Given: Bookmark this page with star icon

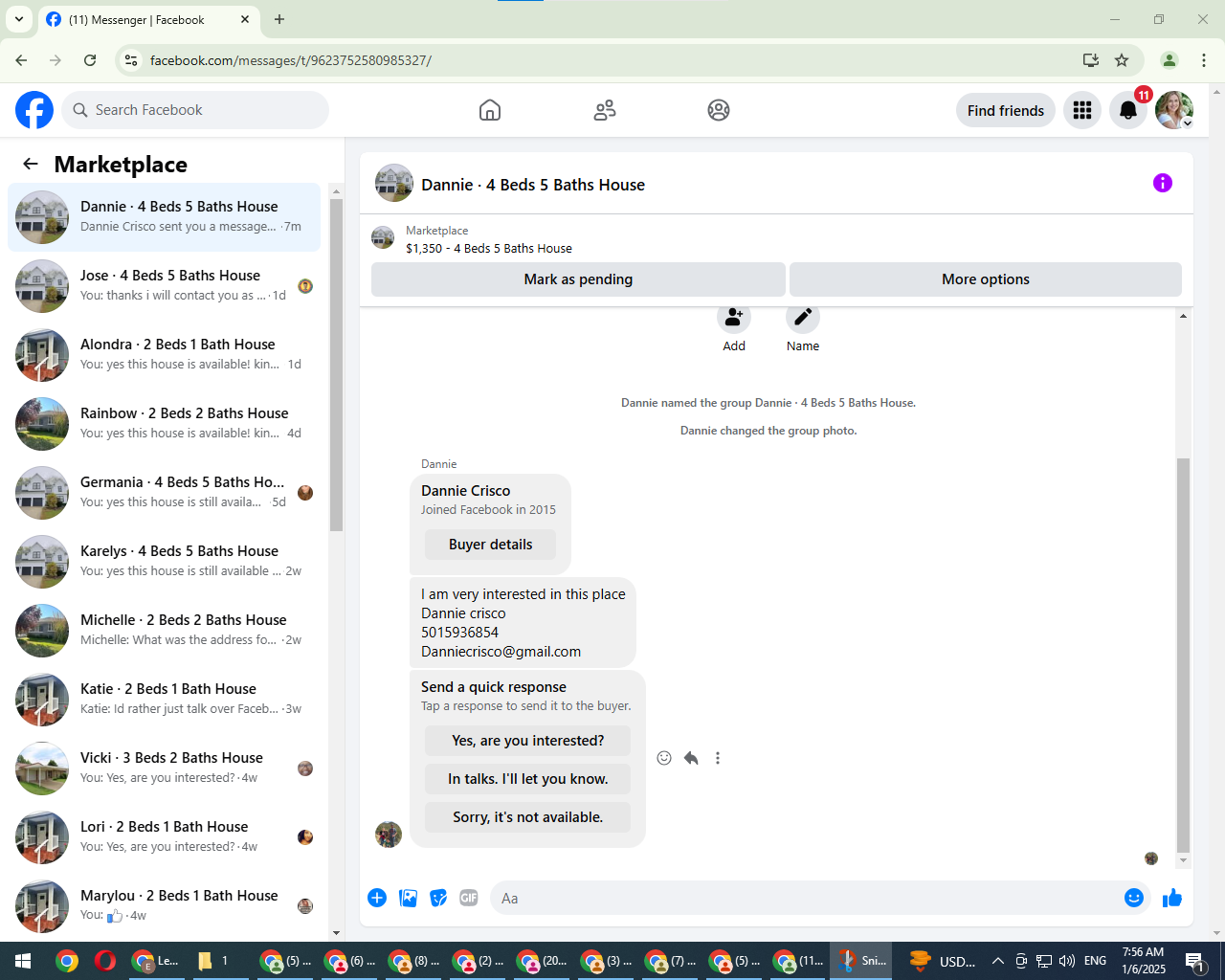Looking at the screenshot, I should coord(1122,60).
